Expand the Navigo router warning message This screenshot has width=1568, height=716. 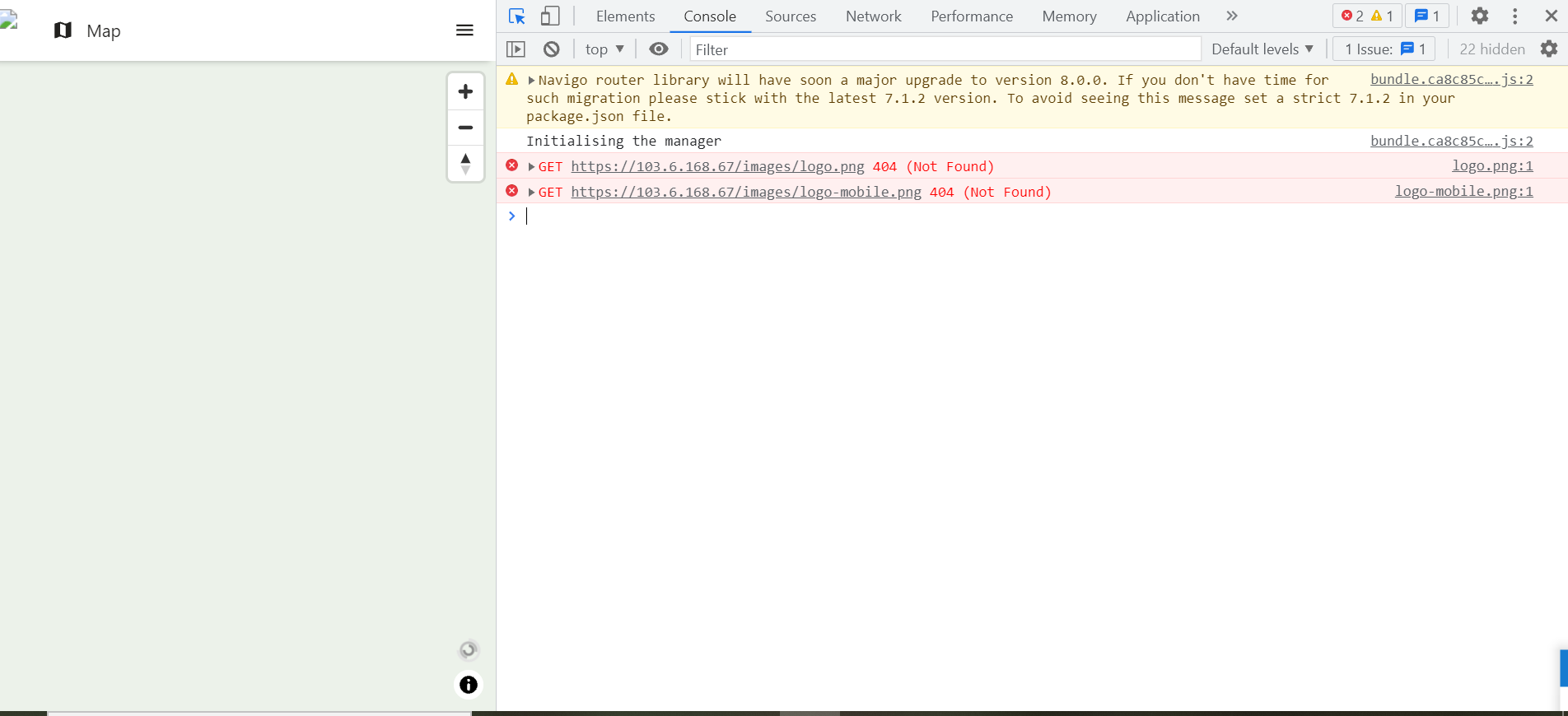[531, 81]
